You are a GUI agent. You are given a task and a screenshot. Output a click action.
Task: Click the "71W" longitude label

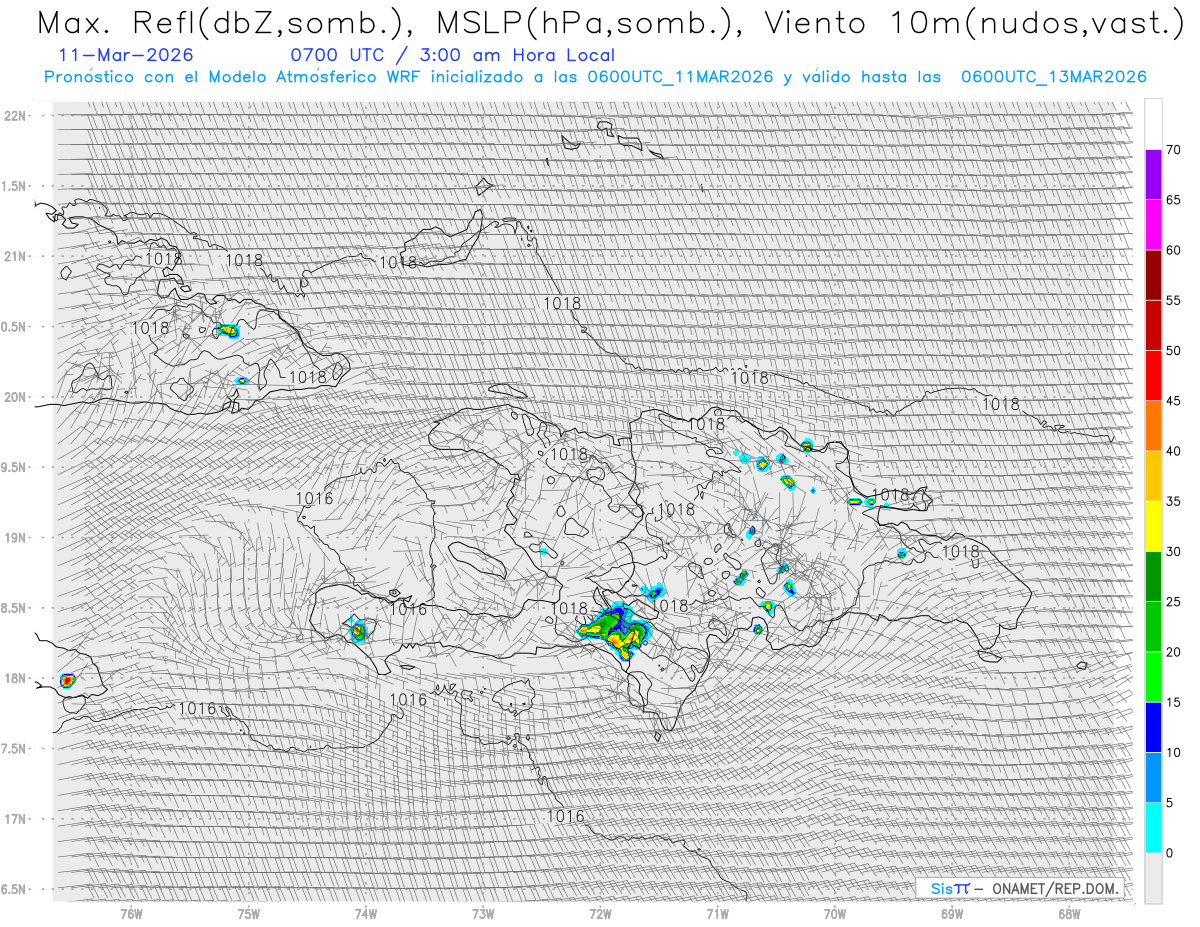tap(717, 914)
